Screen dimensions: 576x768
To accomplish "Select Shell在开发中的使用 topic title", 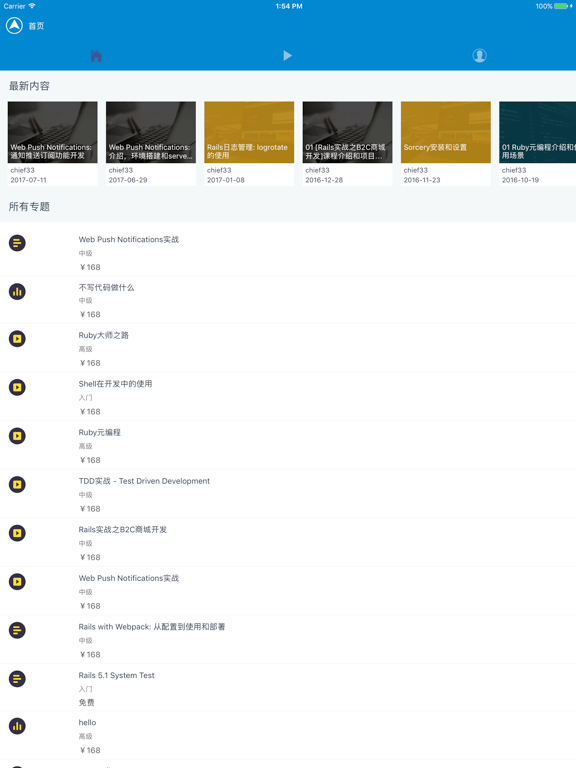I will click(115, 384).
